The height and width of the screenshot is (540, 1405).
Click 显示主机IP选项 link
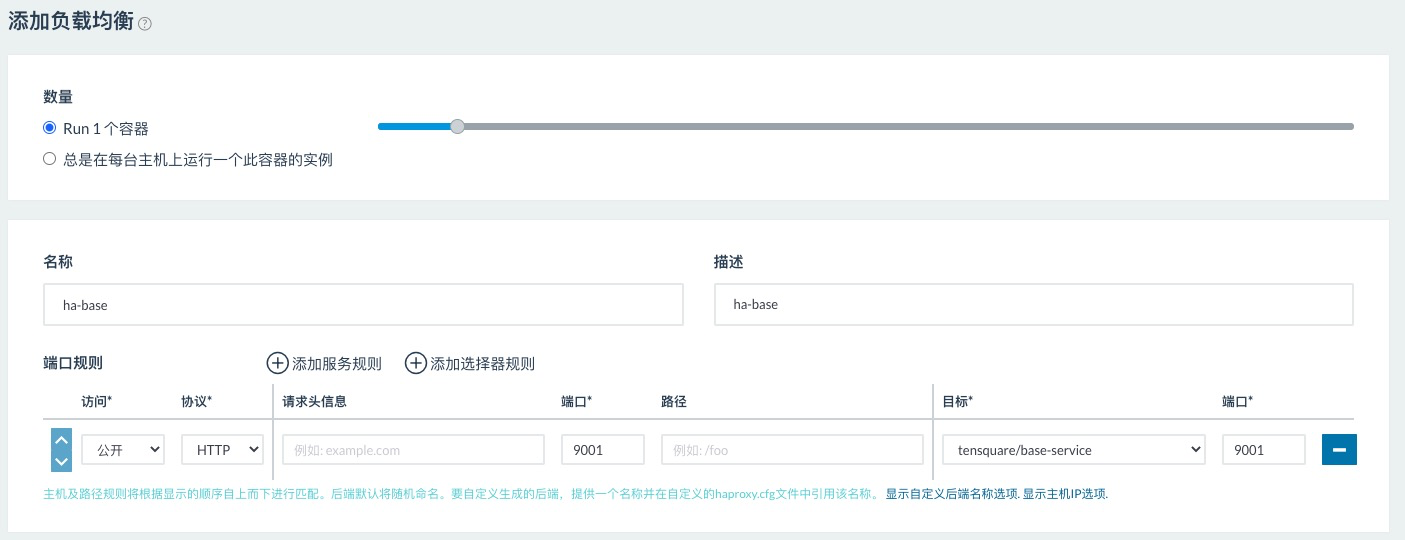pos(1065,494)
